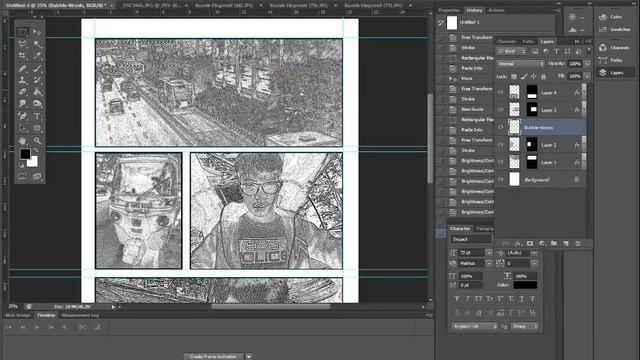Image resolution: width=640 pixels, height=360 pixels.
Task: Open the layer filter Kind dropdown
Action: coord(512,51)
